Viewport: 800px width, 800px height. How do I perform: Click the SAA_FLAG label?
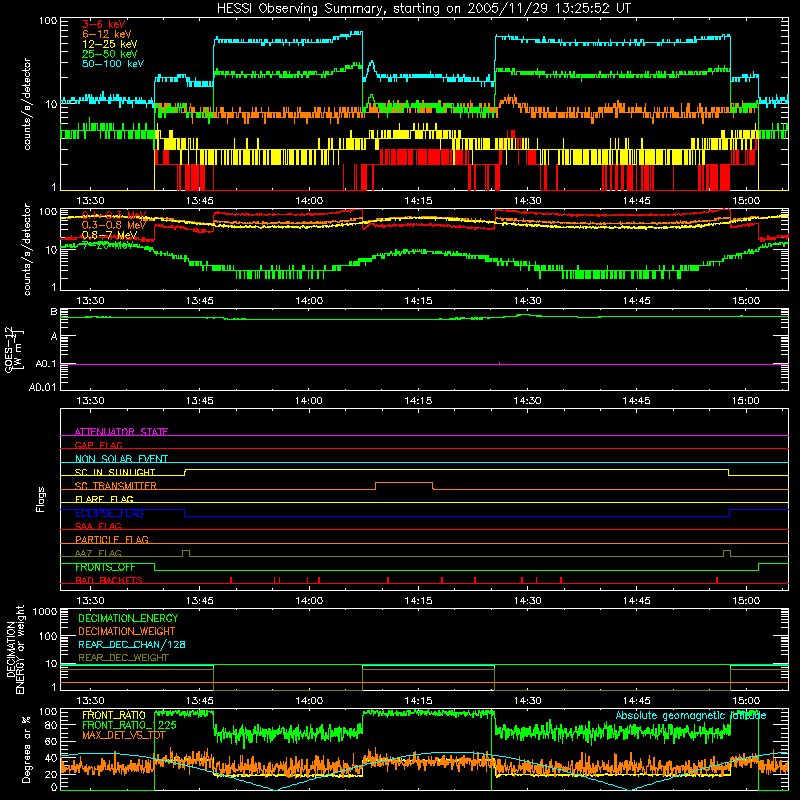pyautogui.click(x=98, y=526)
